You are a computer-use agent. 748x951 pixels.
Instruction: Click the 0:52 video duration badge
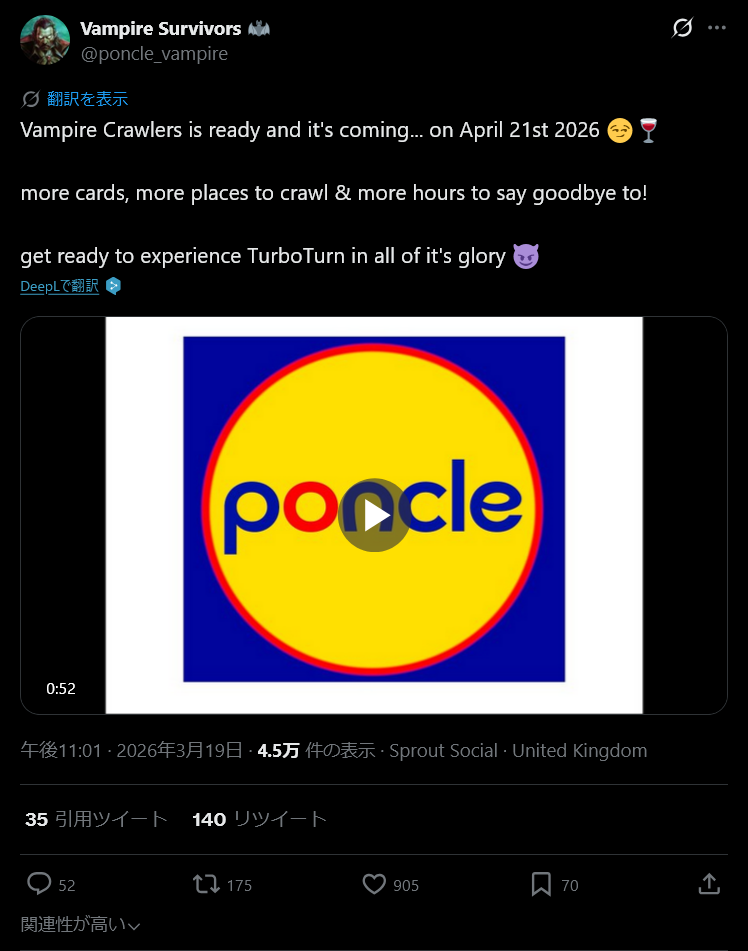pyautogui.click(x=60, y=688)
